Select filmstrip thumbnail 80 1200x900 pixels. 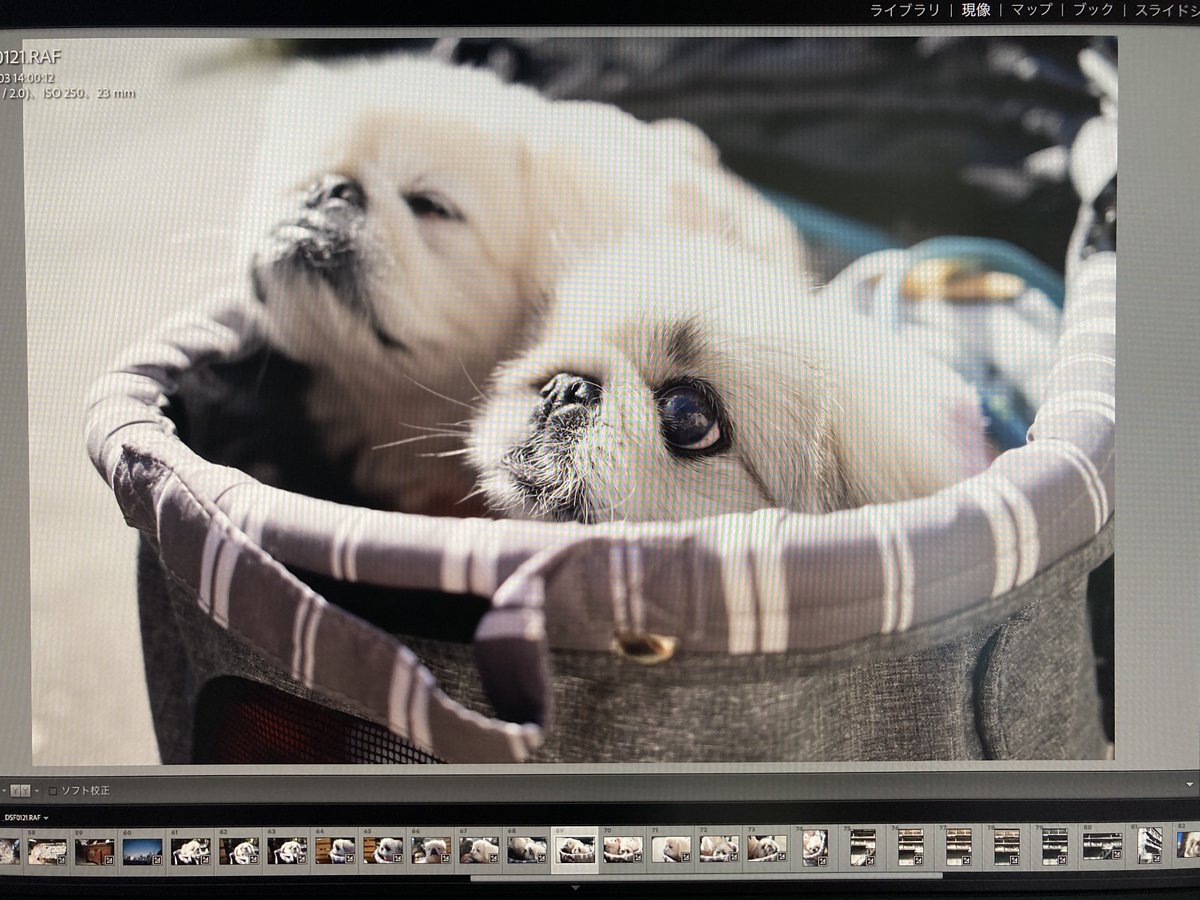1103,847
